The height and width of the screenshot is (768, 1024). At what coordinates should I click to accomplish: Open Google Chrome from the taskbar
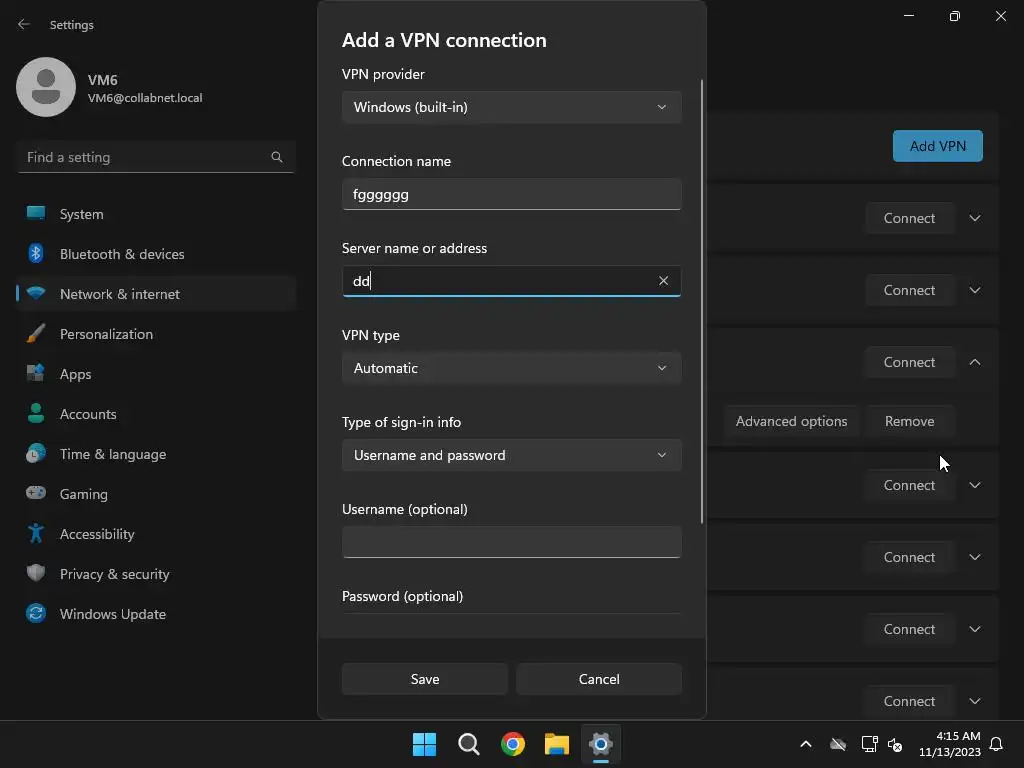point(513,744)
